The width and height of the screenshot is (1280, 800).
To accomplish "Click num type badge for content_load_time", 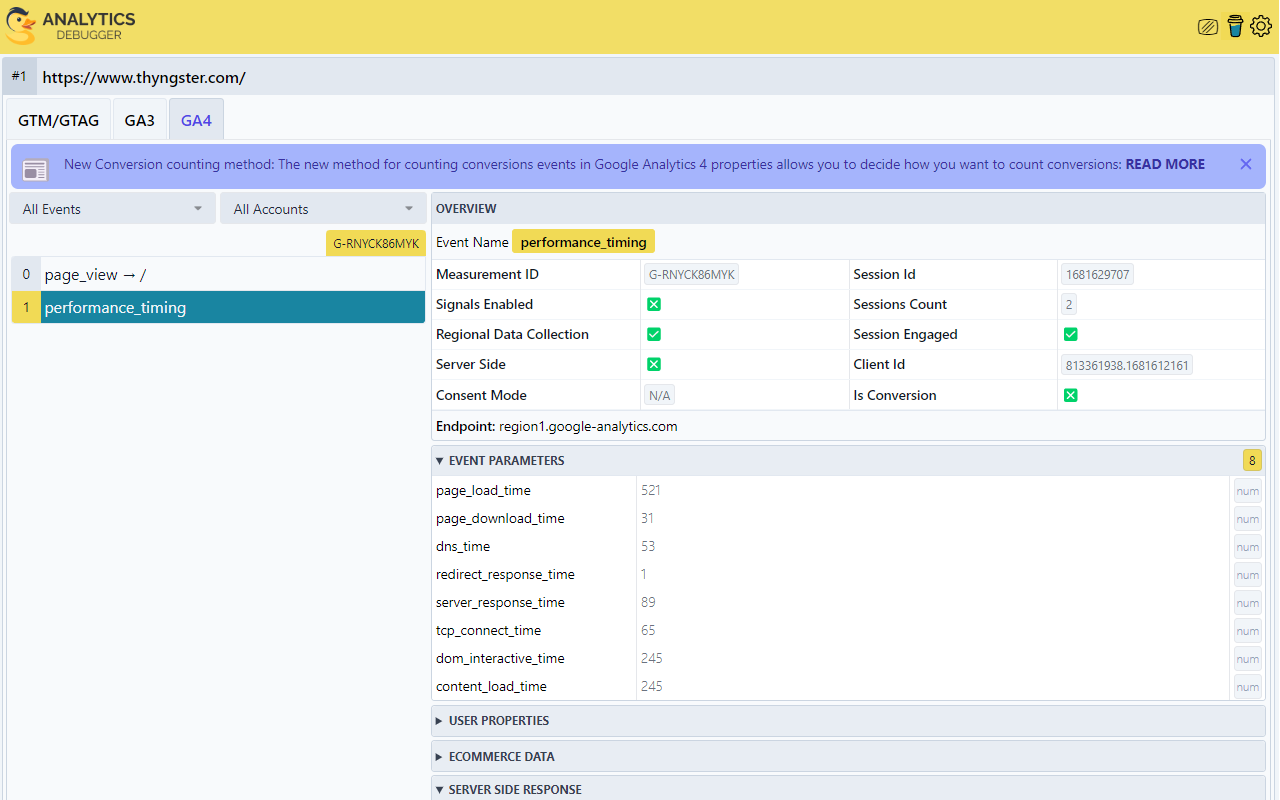I will point(1247,687).
